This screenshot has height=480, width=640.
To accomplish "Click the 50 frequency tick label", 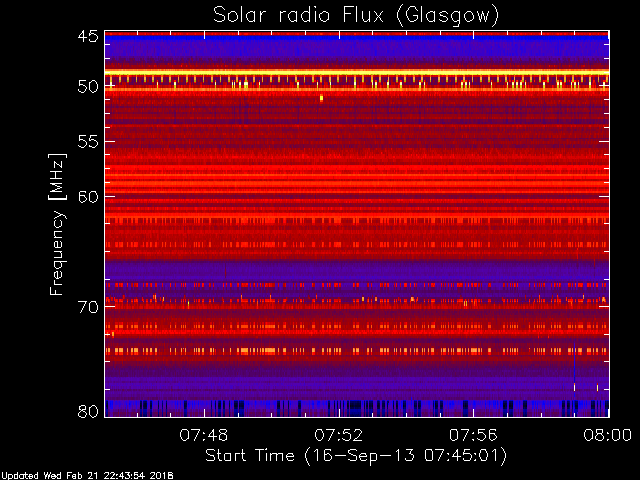I will 88,87.
